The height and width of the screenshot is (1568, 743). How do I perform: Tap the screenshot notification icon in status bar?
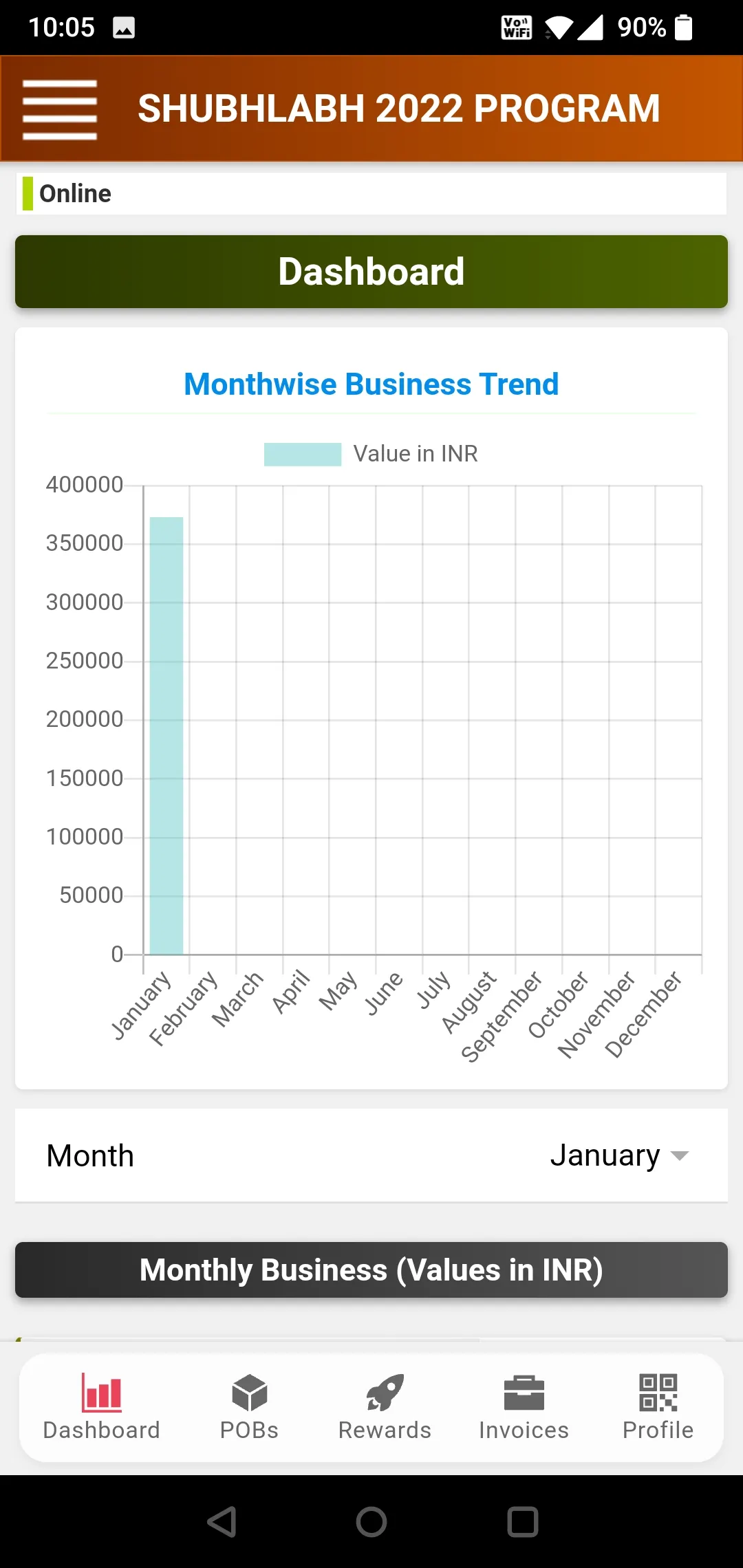(x=124, y=28)
